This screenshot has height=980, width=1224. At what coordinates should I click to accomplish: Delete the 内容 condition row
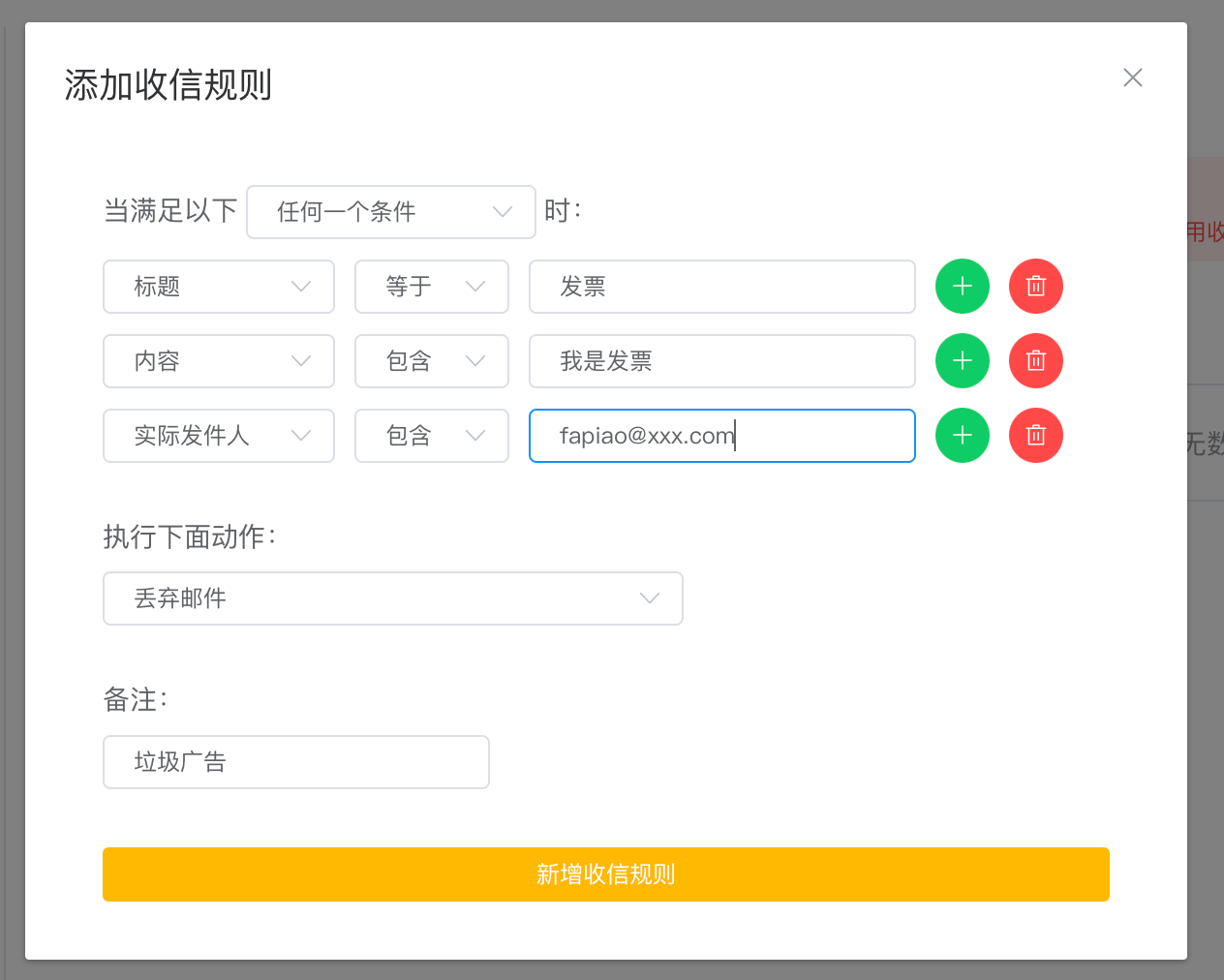click(x=1036, y=361)
